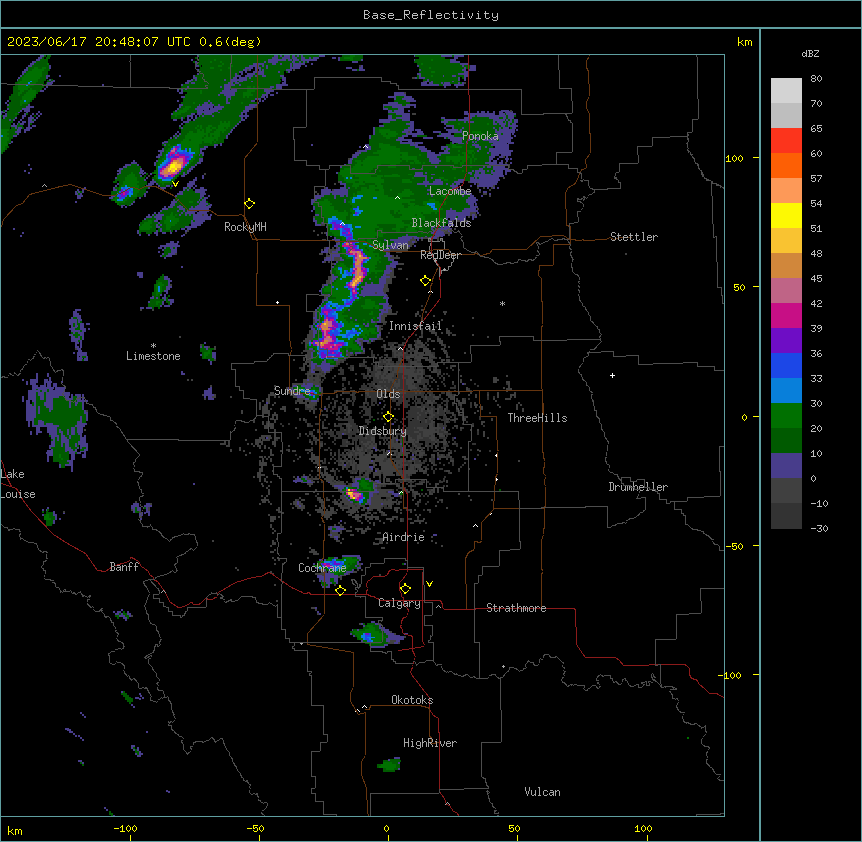Image resolution: width=862 pixels, height=842 pixels.
Task: Click the RockyMH label
Action: pos(245,227)
